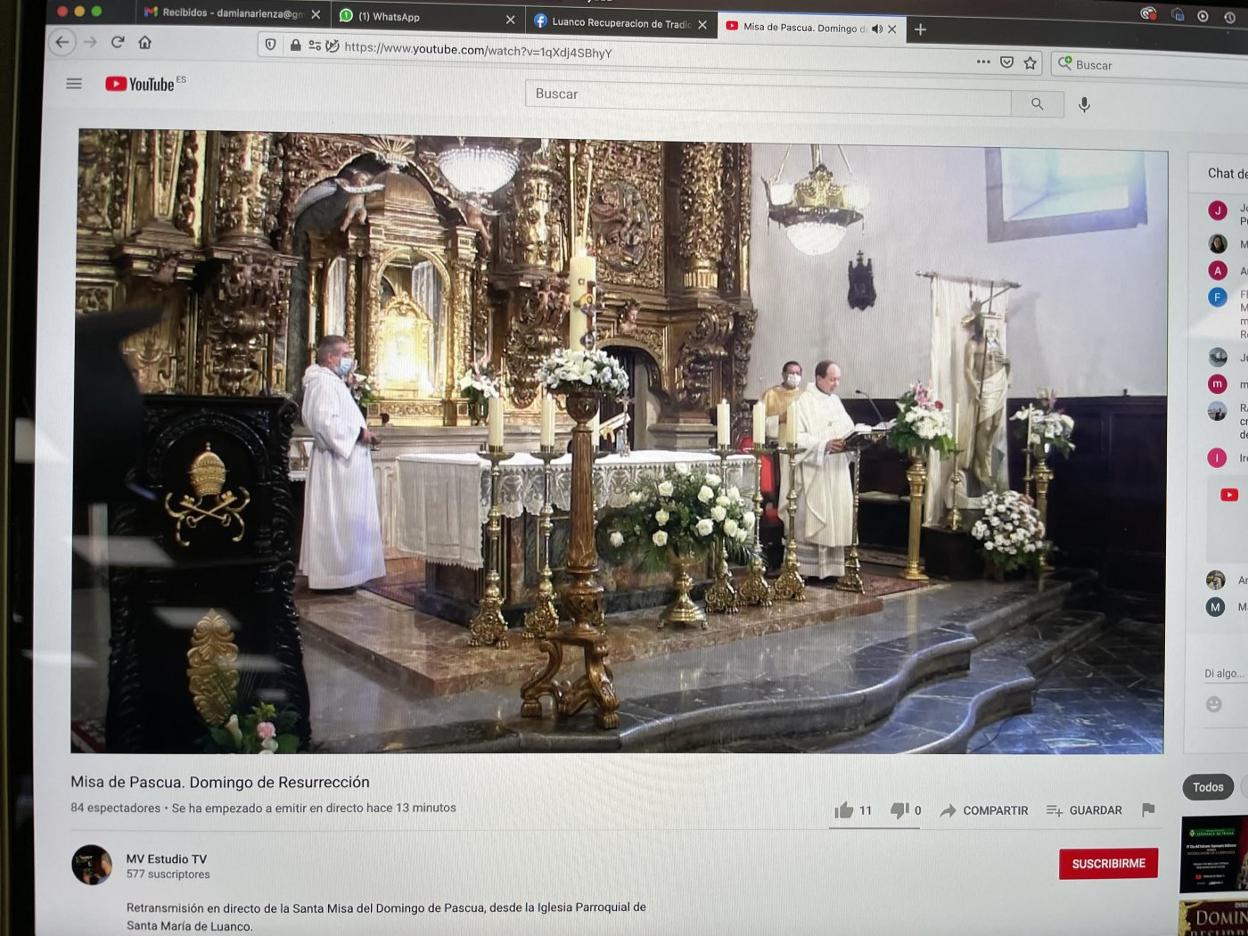This screenshot has width=1248, height=936.
Task: Activate voice search microphone icon
Action: coord(1084,105)
